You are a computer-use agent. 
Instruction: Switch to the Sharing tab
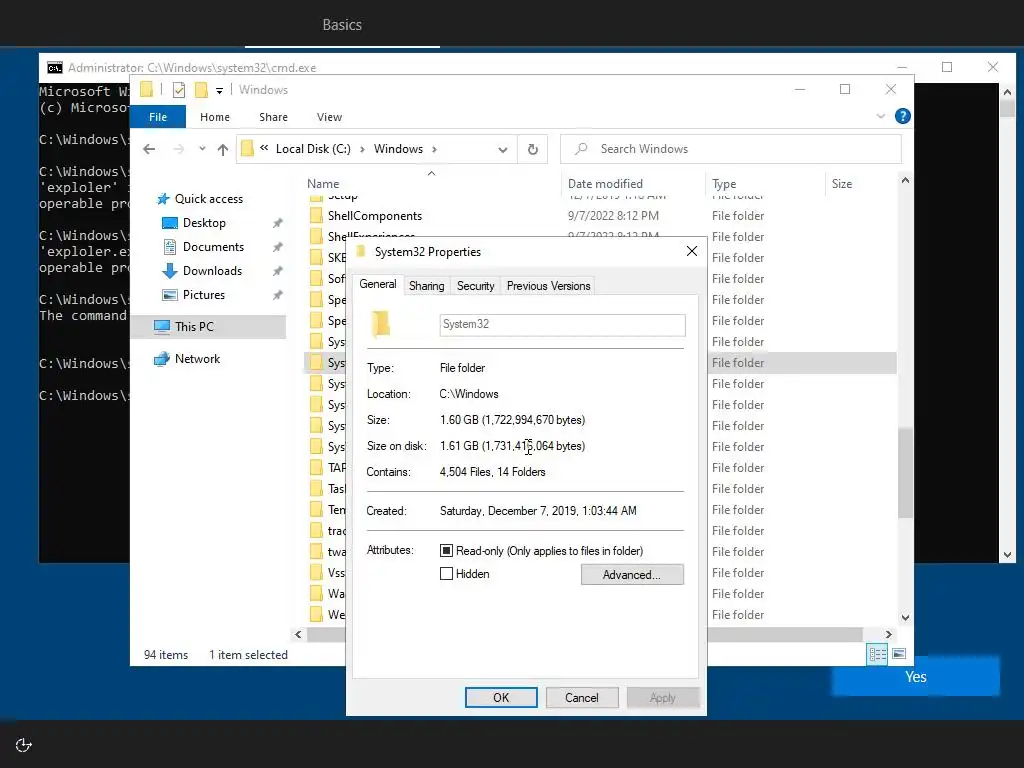426,285
